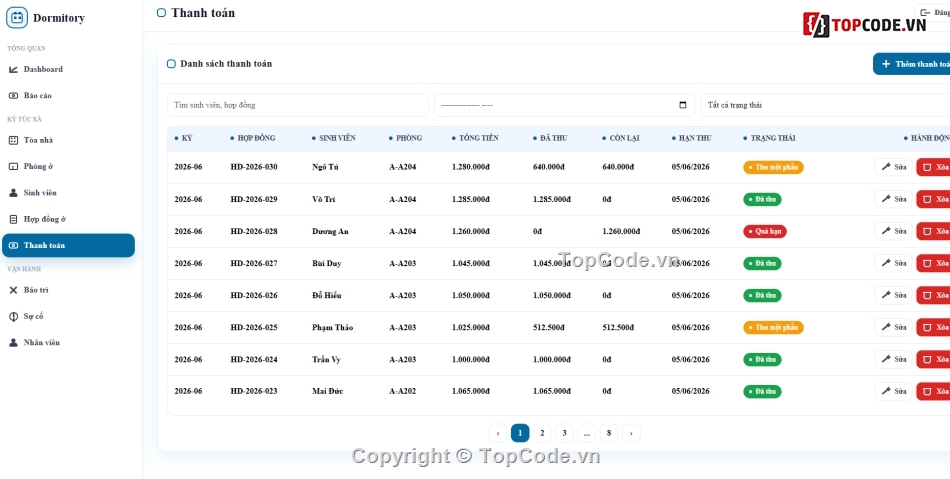This screenshot has width=950, height=479.
Task: Go to page 3
Action: pyautogui.click(x=564, y=433)
